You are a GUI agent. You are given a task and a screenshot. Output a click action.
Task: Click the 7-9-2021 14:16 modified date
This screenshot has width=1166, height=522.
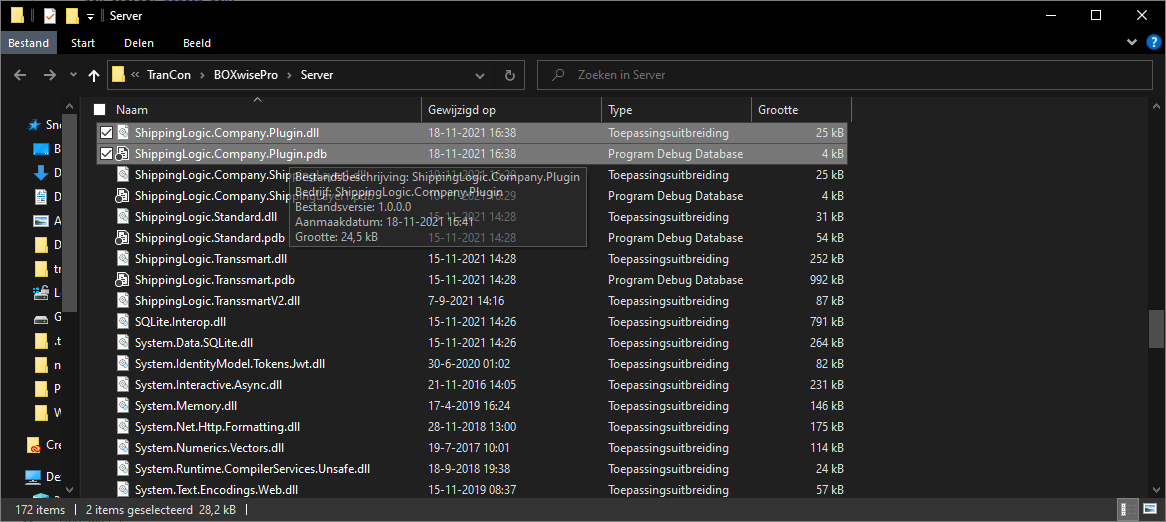pyautogui.click(x=466, y=301)
